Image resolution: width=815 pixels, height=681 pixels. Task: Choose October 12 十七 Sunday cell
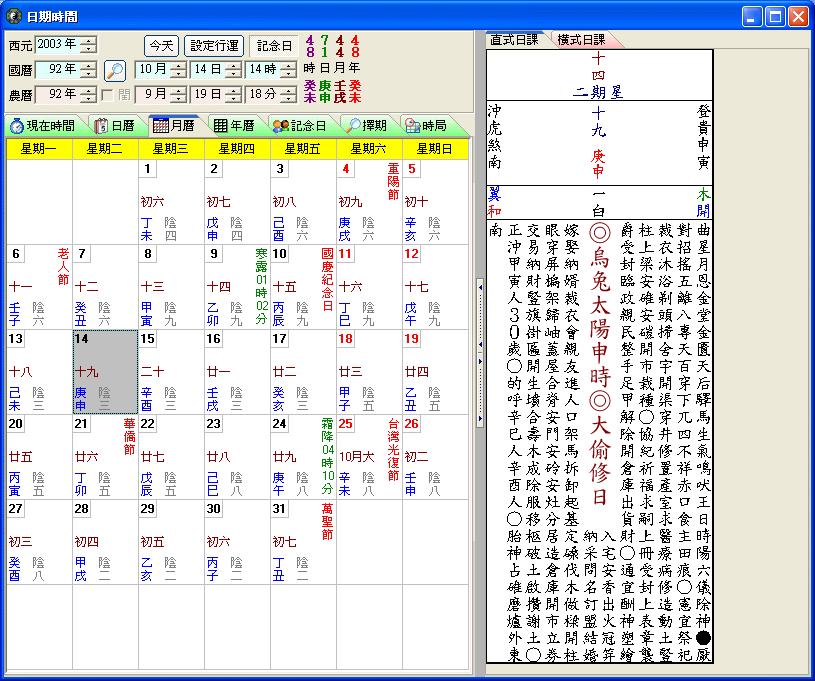[435, 287]
